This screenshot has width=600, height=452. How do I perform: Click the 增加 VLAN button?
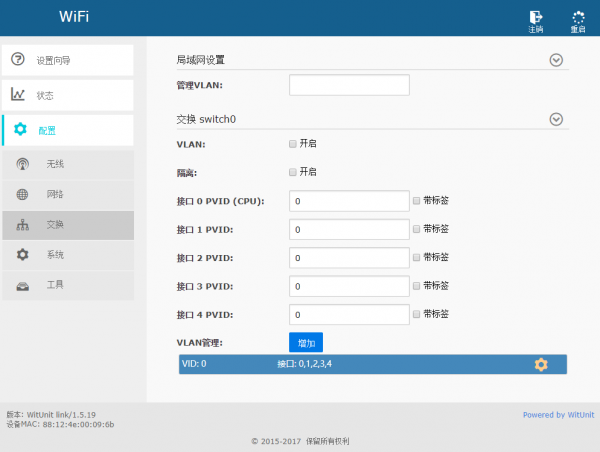coord(306,342)
